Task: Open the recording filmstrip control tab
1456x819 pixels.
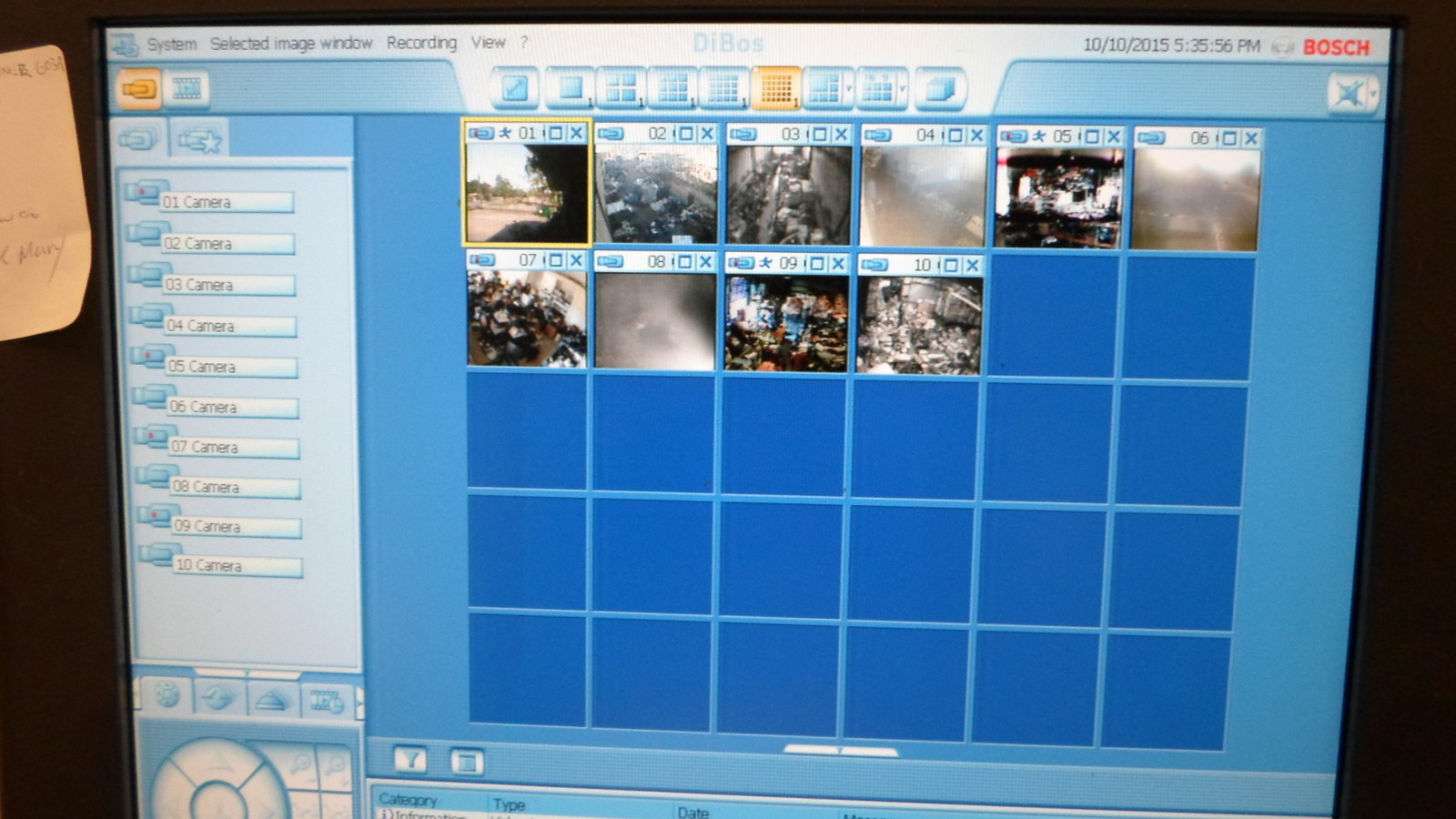Action: (x=327, y=701)
